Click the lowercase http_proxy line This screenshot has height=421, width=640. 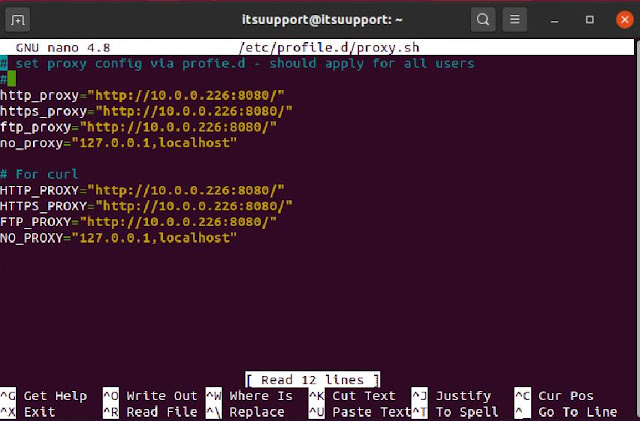pos(142,96)
